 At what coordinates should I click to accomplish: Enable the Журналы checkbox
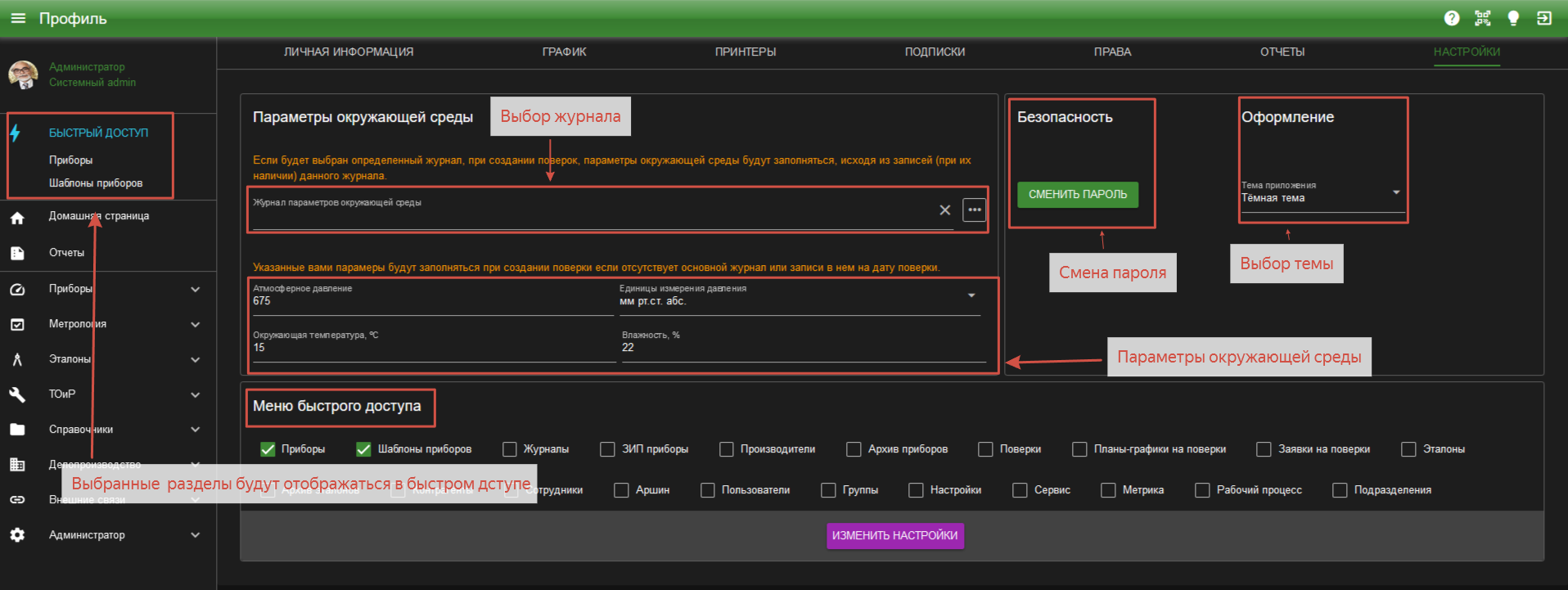[x=510, y=449]
